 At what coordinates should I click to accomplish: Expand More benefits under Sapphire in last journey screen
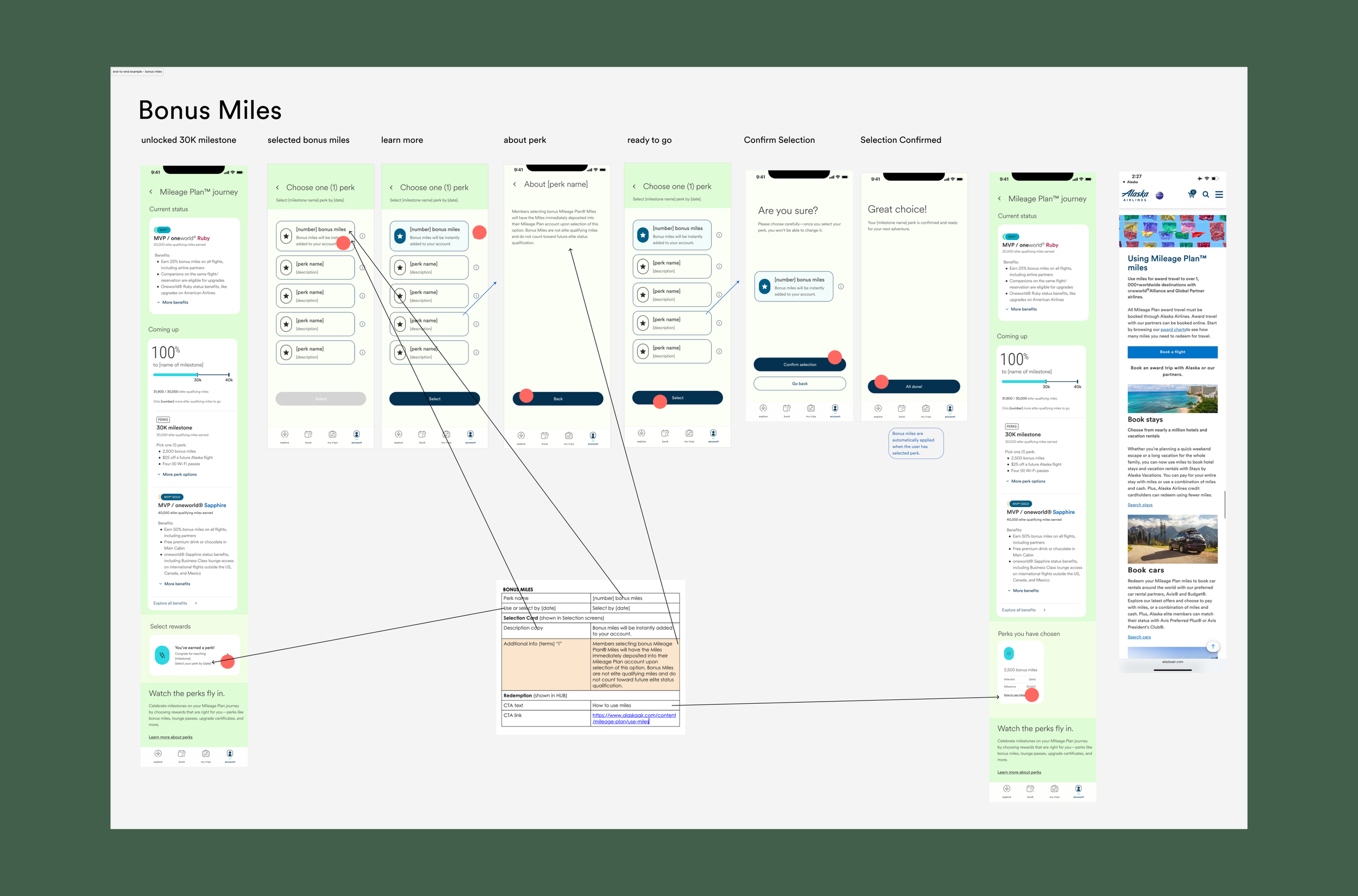[x=1024, y=591]
